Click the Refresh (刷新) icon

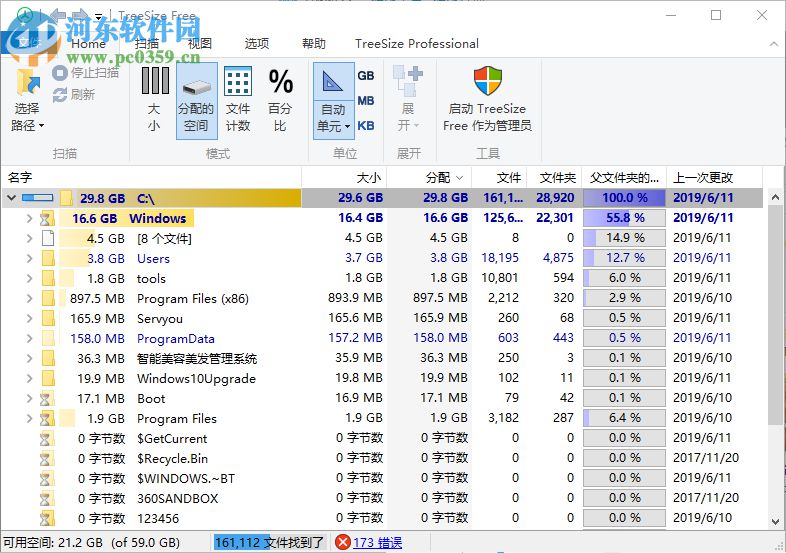(x=60, y=94)
